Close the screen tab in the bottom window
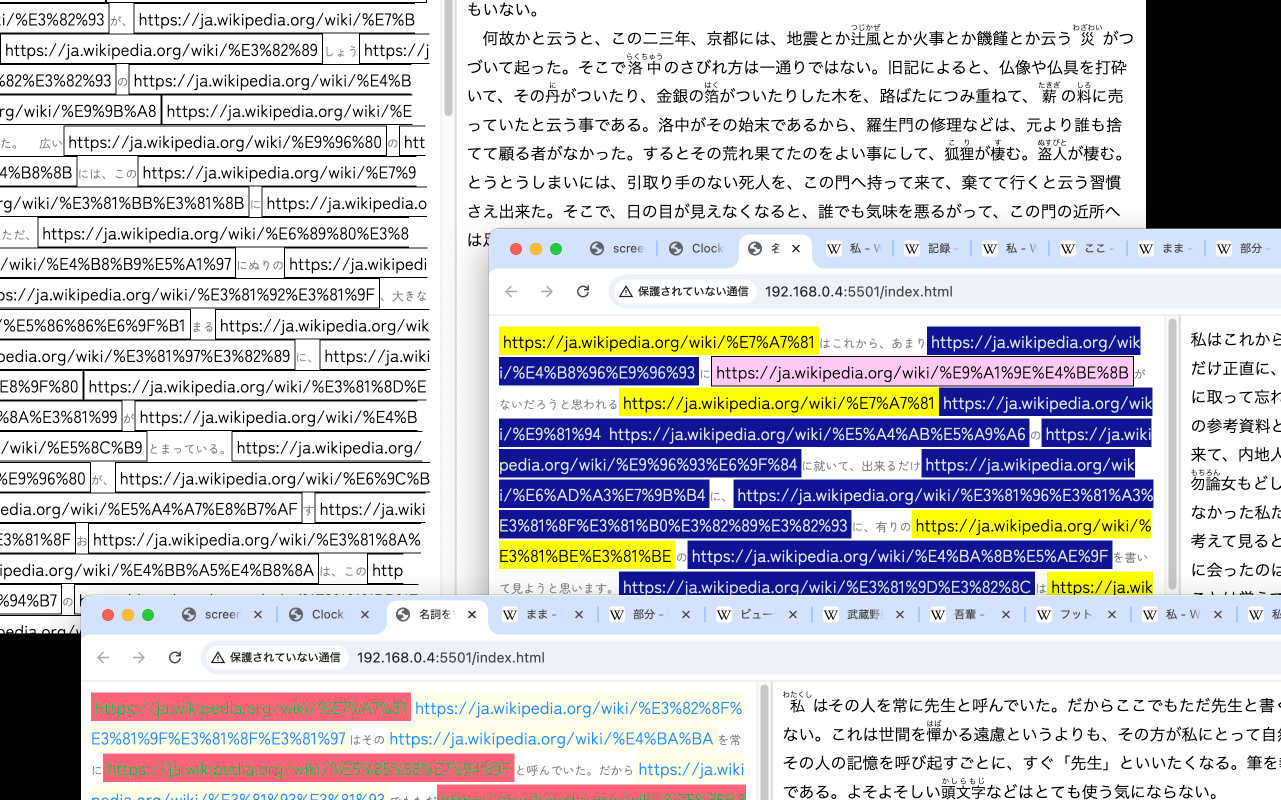The height and width of the screenshot is (800, 1281). pyautogui.click(x=258, y=615)
